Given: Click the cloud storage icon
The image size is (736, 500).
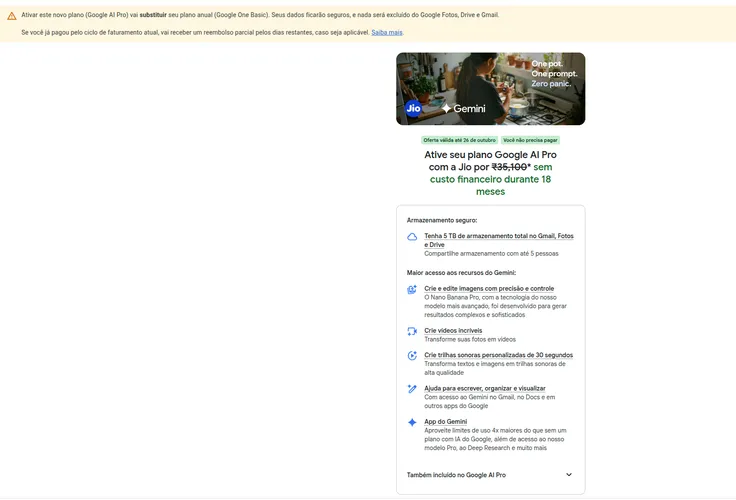Looking at the screenshot, I should click(x=412, y=237).
